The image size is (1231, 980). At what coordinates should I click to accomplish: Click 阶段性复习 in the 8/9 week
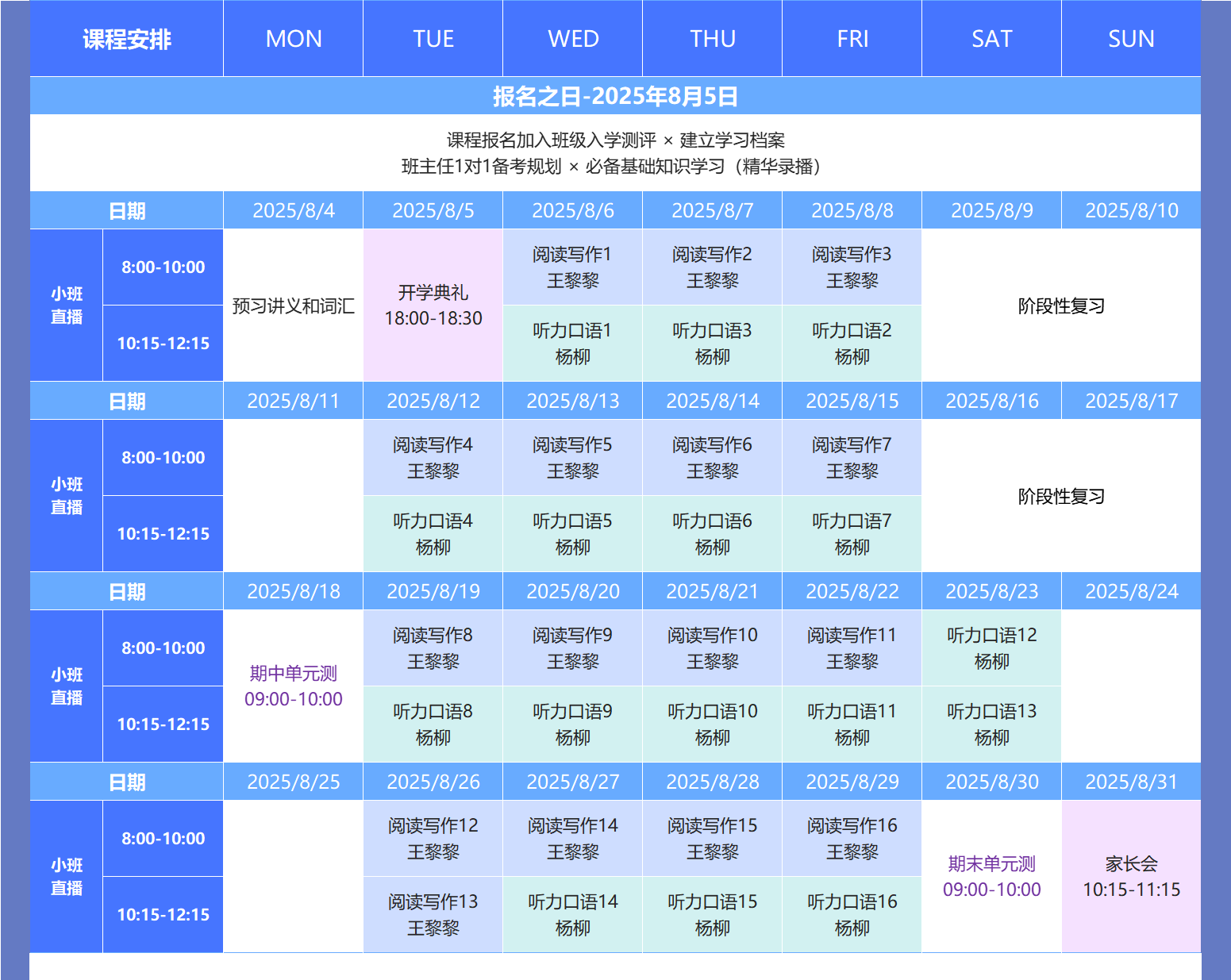(1061, 306)
